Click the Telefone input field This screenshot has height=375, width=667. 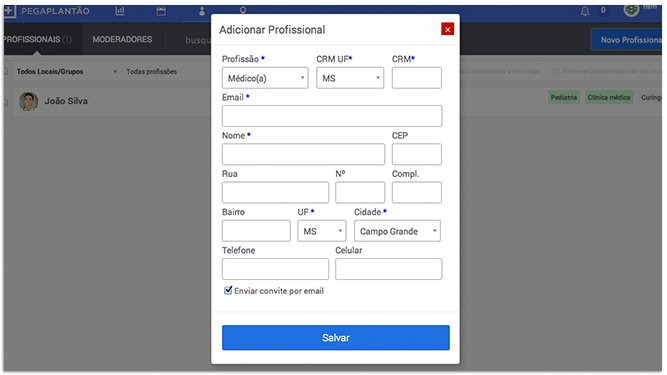[275, 269]
